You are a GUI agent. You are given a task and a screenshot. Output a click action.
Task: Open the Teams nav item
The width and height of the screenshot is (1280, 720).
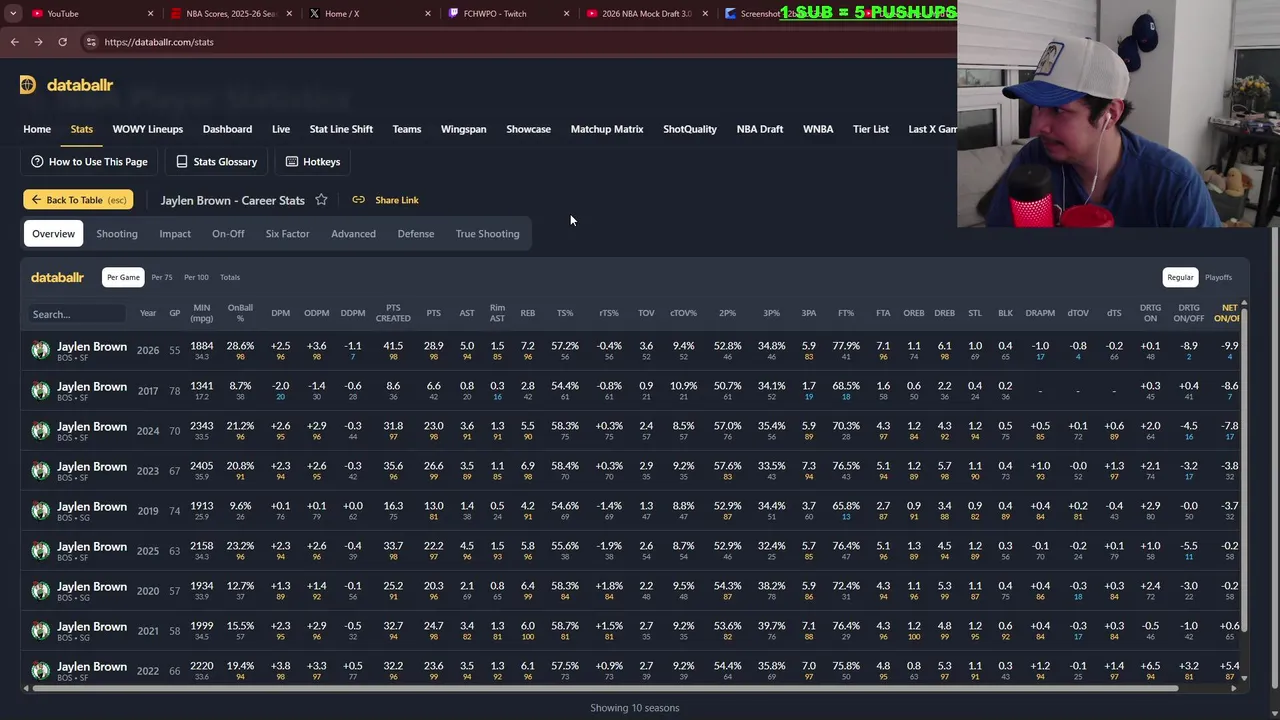407,129
